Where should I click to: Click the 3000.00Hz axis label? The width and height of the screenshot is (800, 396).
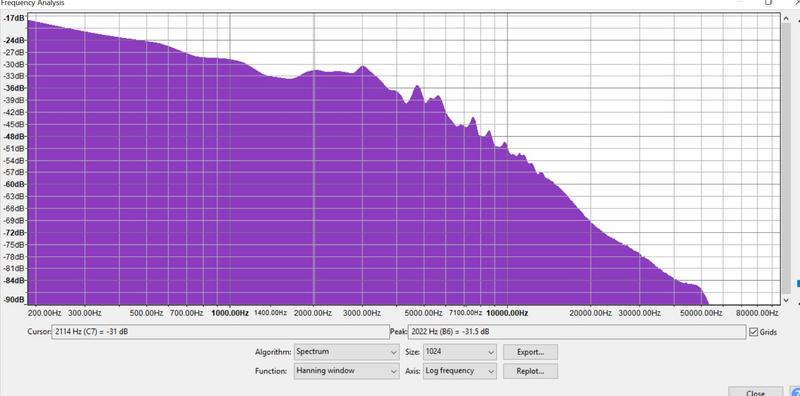362,313
